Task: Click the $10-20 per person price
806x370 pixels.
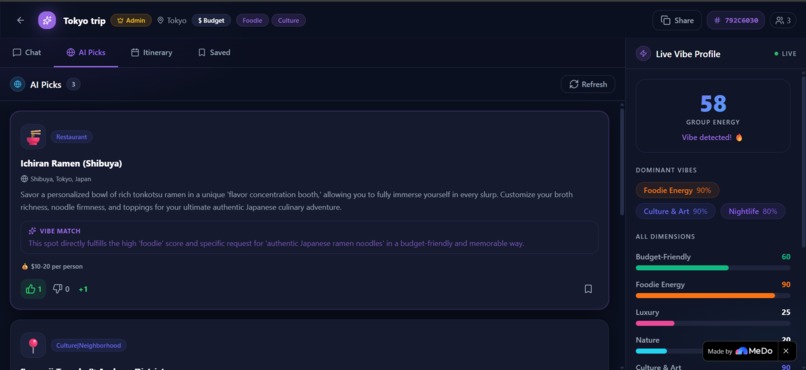Action: [x=52, y=267]
